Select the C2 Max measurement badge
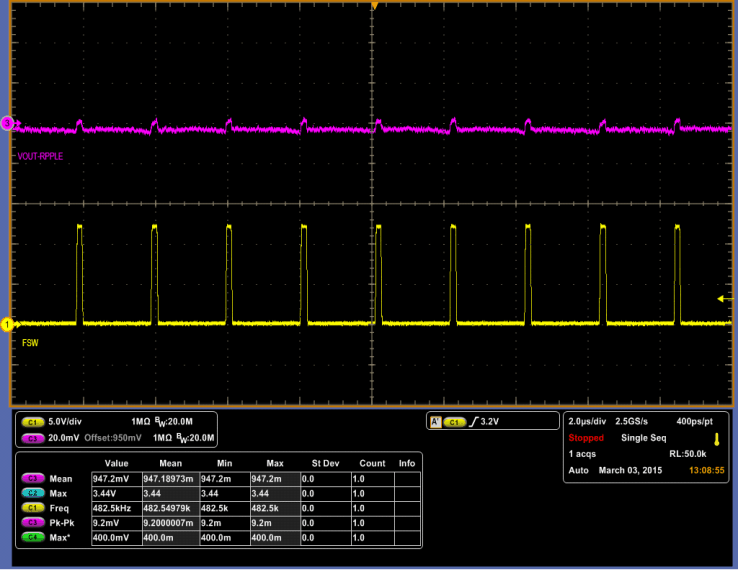Screen dimensions: 738x570 point(32,494)
